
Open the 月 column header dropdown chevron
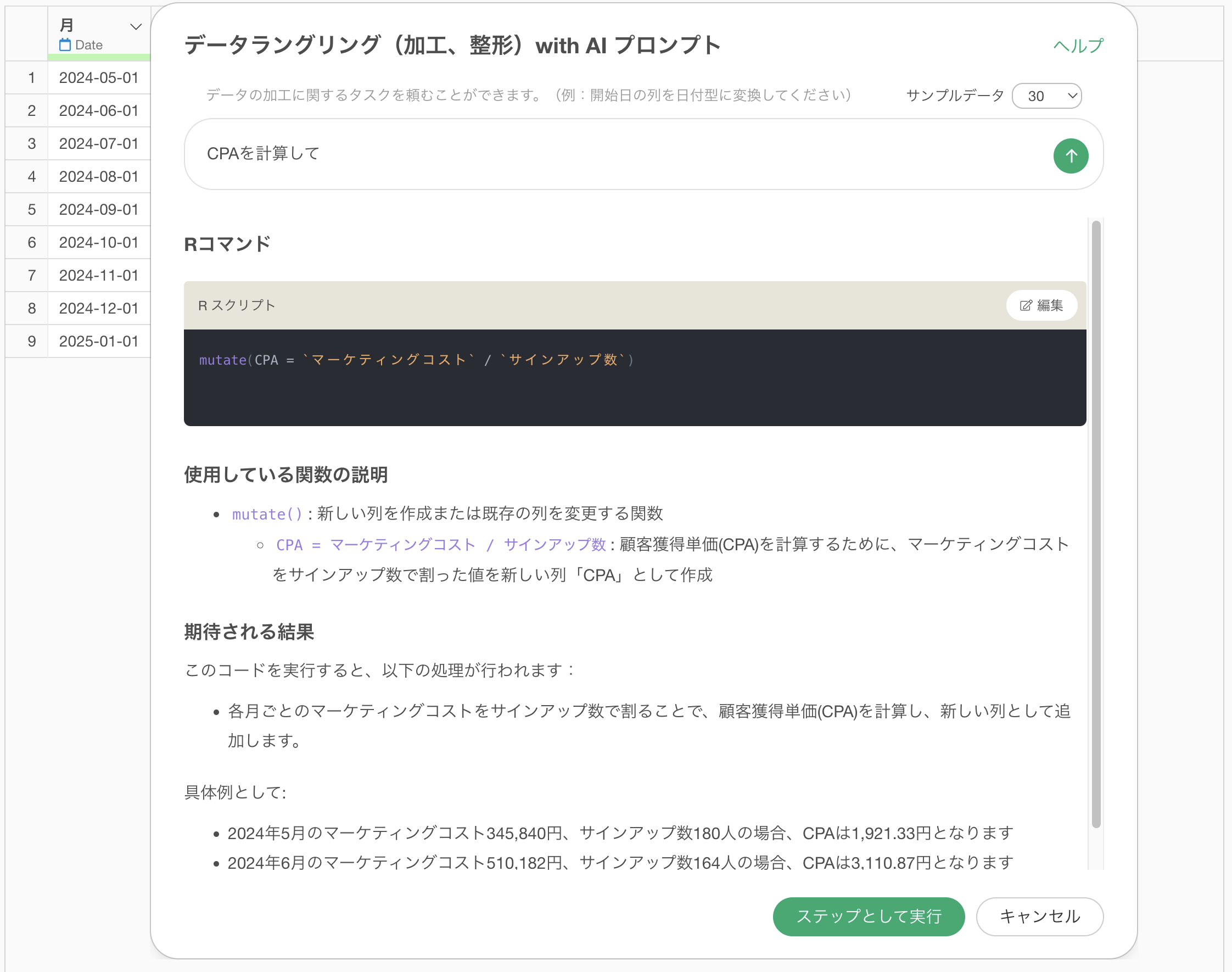click(x=136, y=27)
